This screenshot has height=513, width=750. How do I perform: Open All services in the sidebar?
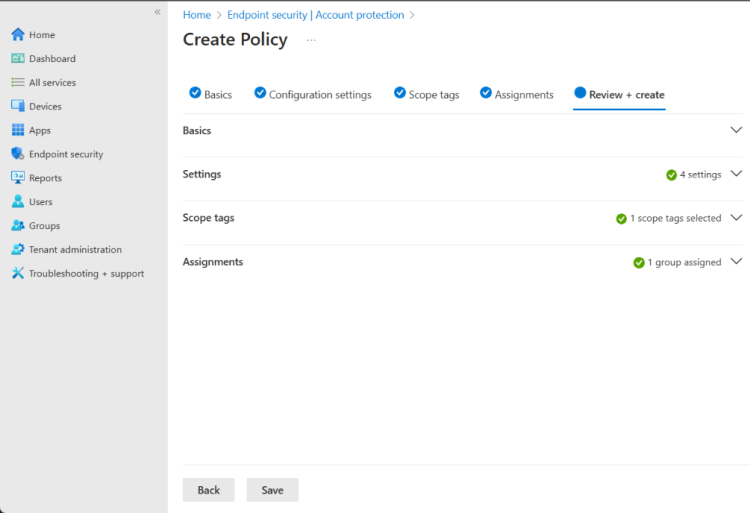pyautogui.click(x=52, y=83)
